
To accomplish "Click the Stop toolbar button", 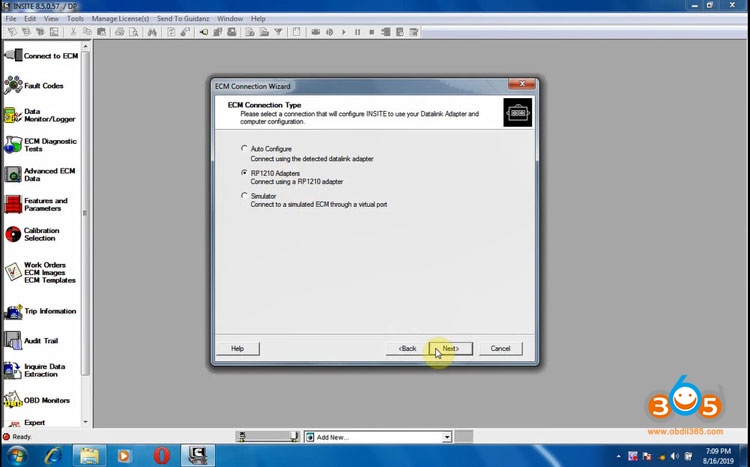I will [371, 32].
